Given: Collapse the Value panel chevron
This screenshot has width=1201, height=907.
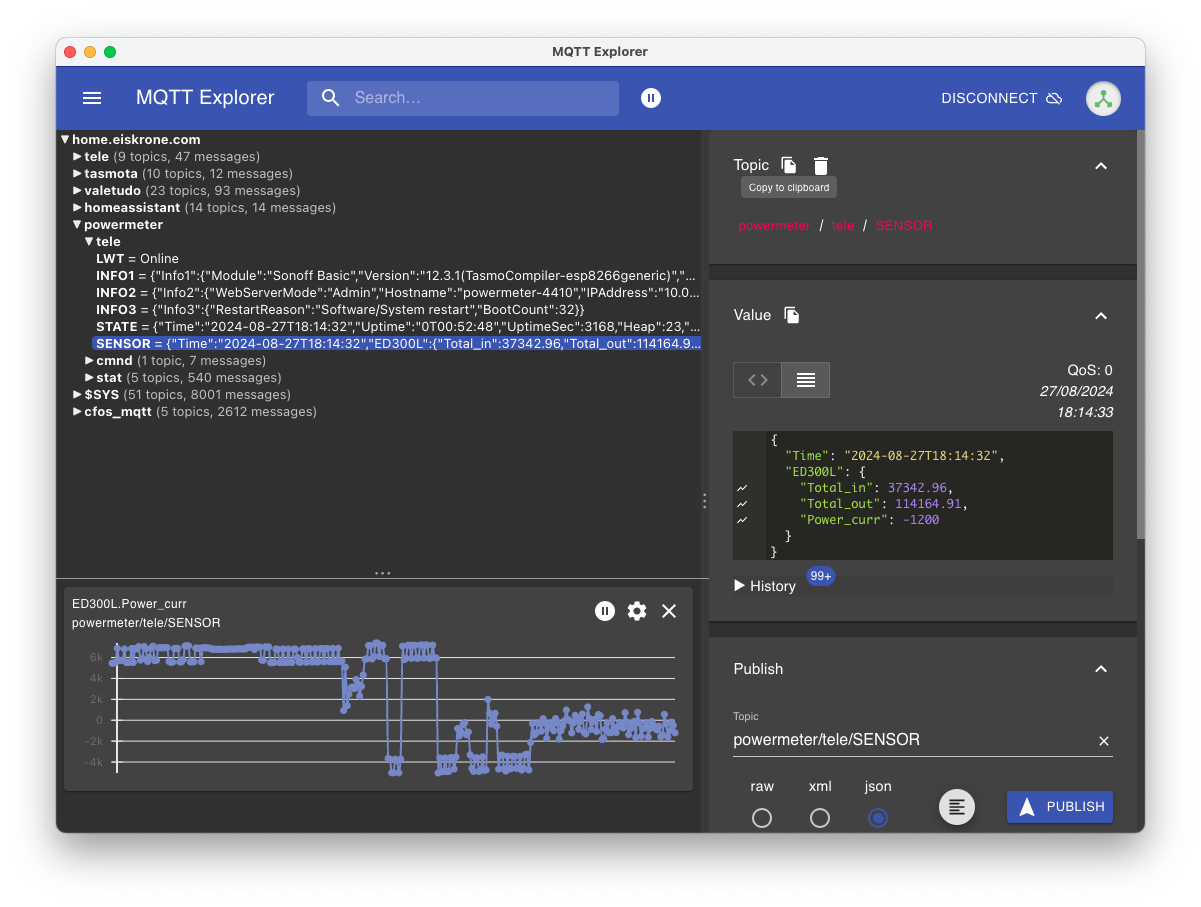Looking at the screenshot, I should (1101, 316).
